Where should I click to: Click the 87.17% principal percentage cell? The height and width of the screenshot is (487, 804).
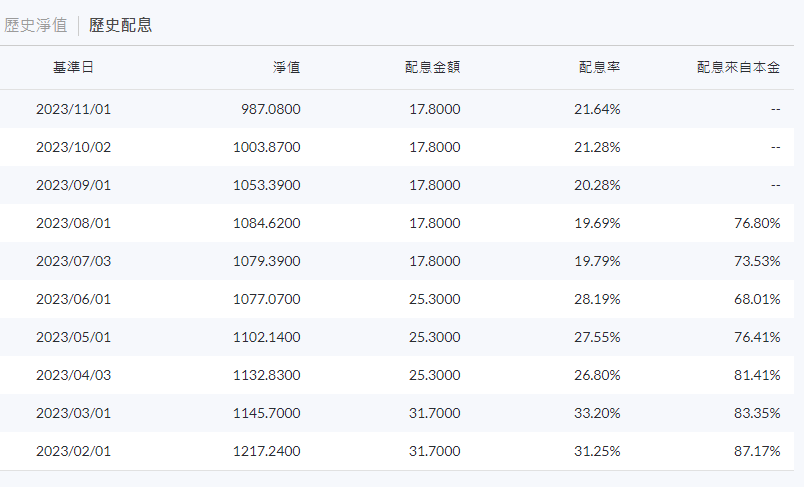(757, 451)
